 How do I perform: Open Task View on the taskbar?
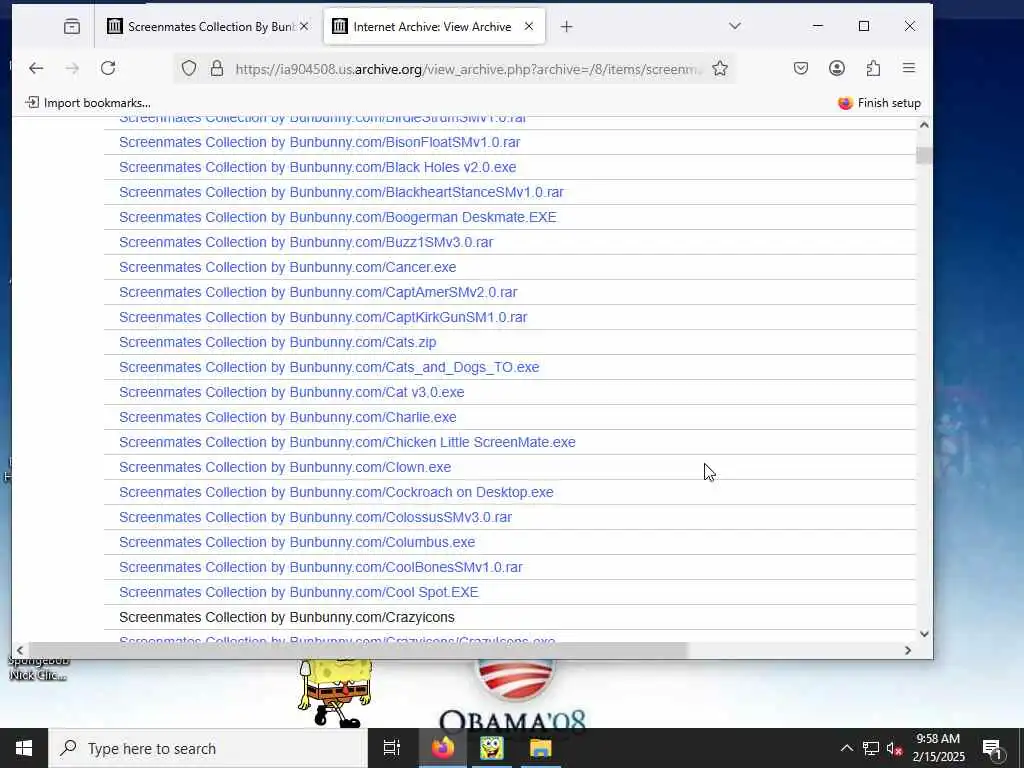coord(392,748)
